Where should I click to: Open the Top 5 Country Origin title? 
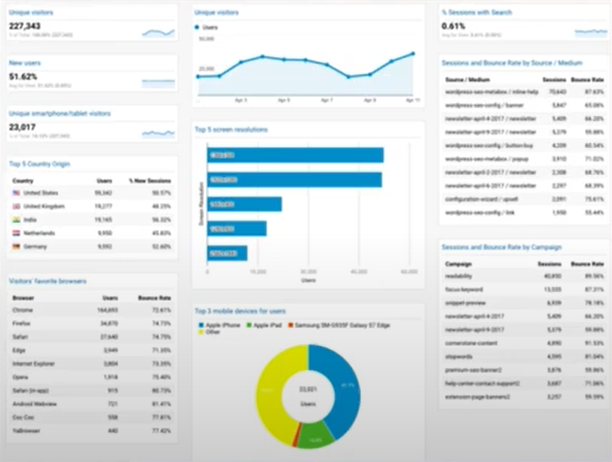point(39,164)
